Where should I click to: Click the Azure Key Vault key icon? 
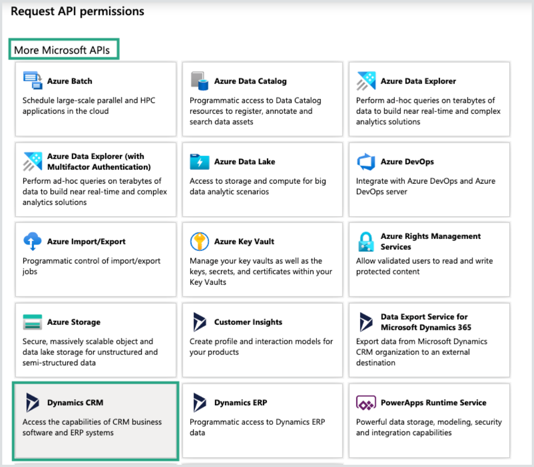coord(199,241)
